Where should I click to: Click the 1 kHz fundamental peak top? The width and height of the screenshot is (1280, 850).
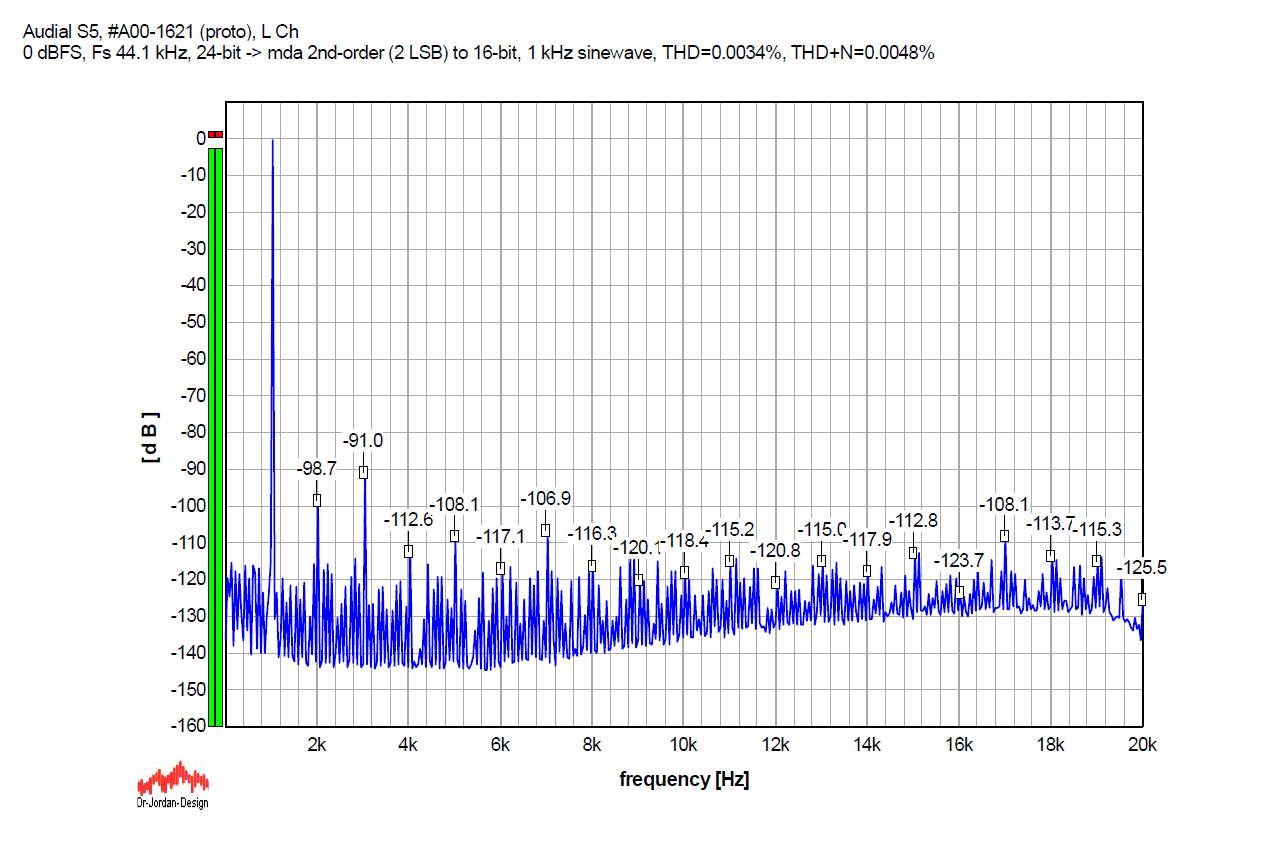[x=272, y=141]
